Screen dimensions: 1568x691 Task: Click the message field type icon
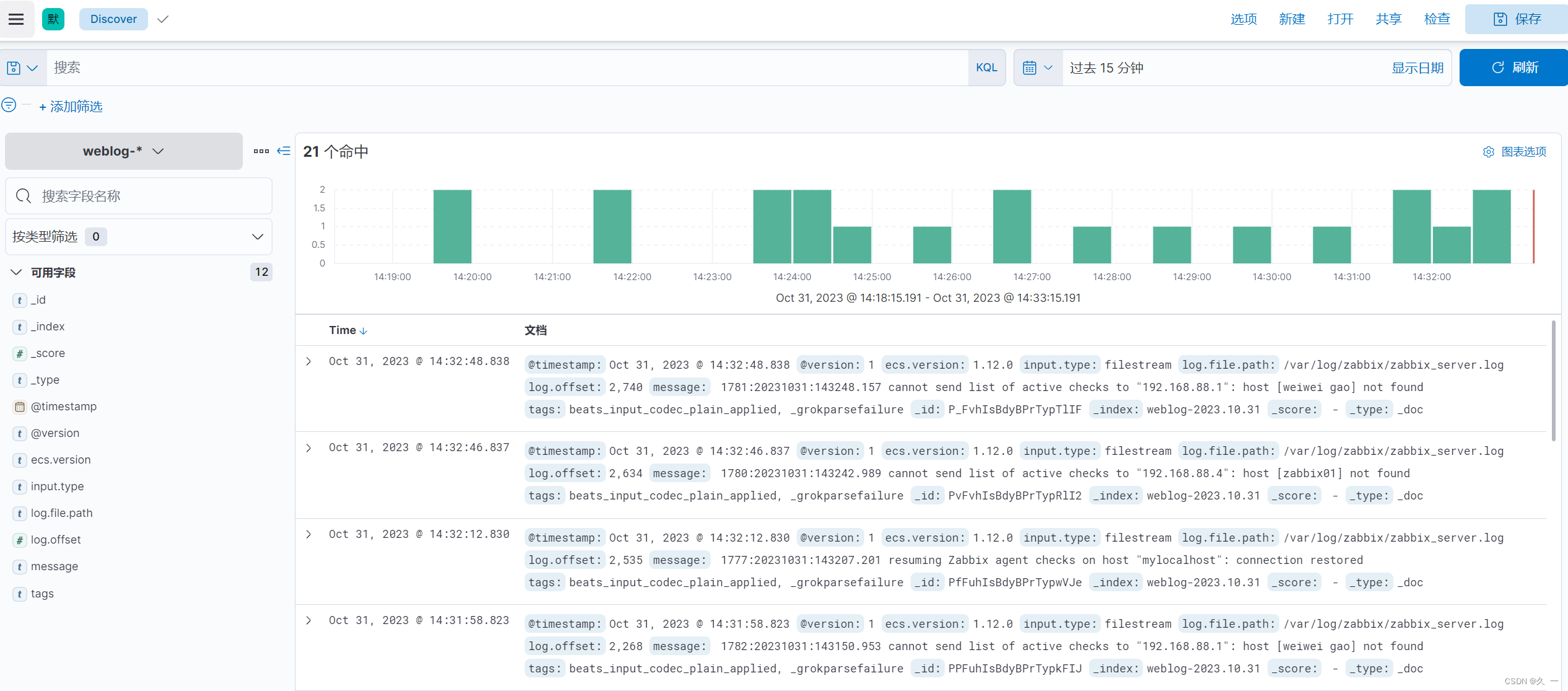[x=20, y=566]
